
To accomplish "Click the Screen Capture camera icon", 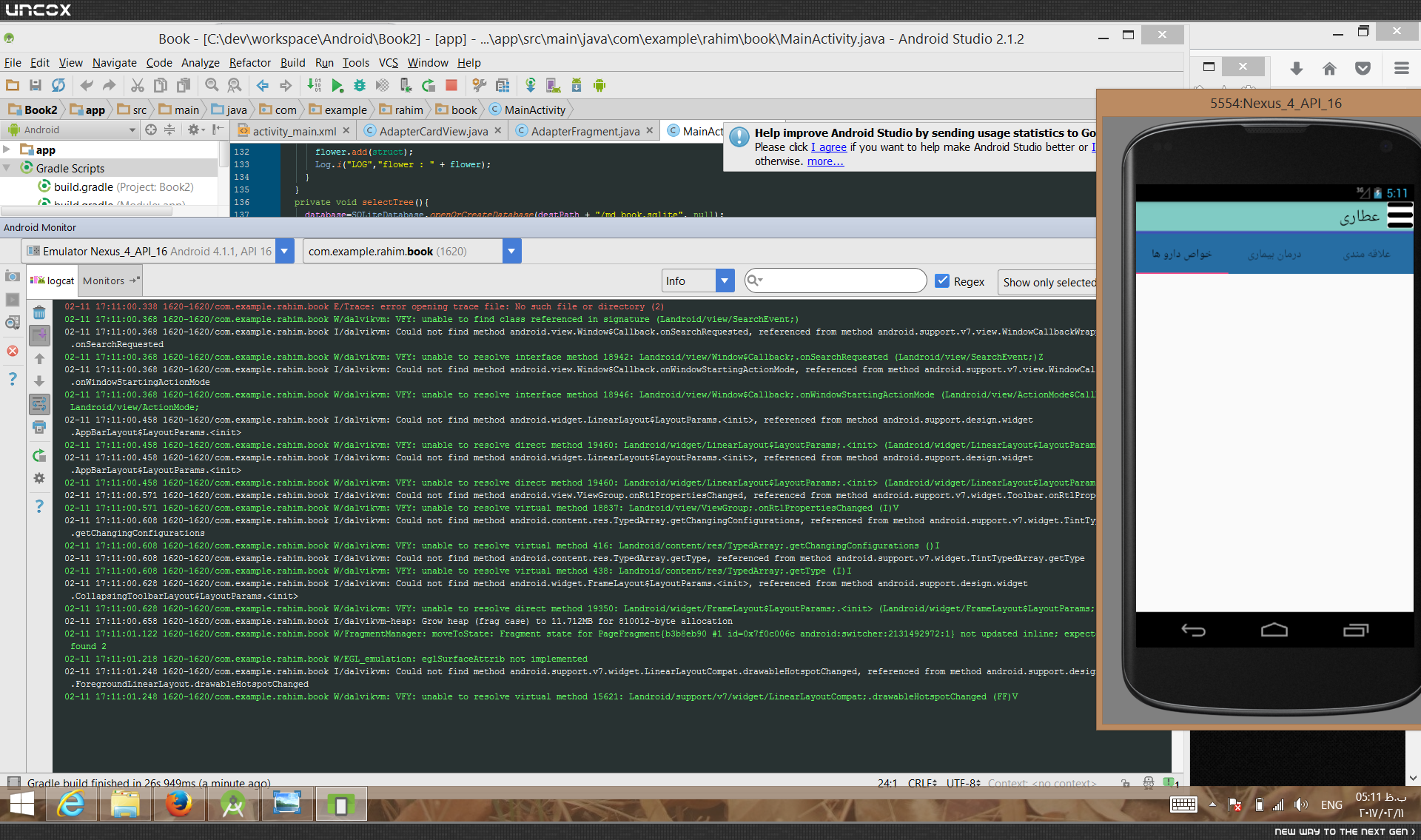I will click(x=13, y=277).
